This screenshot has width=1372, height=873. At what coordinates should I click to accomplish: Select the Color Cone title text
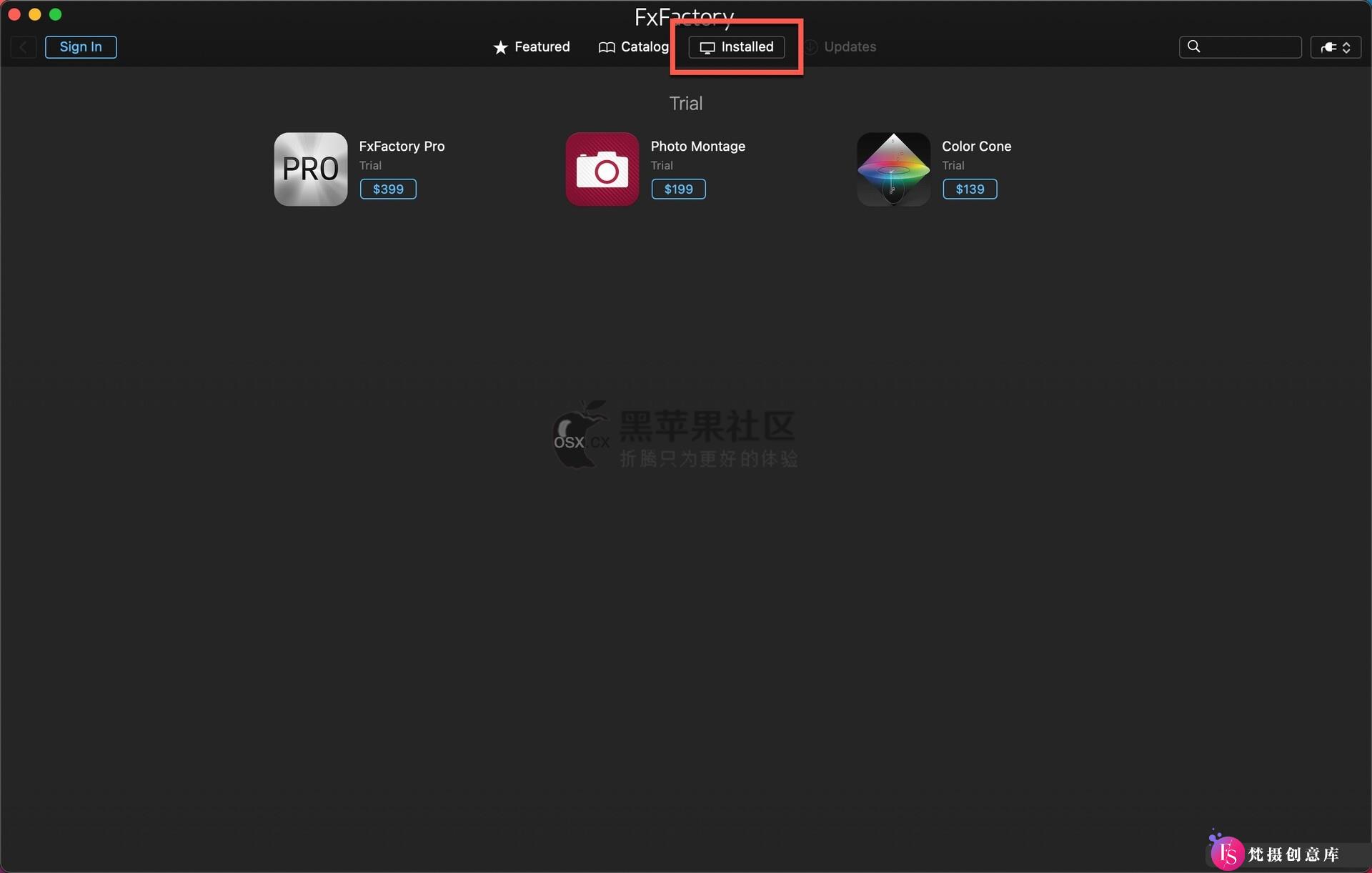pyautogui.click(x=977, y=147)
